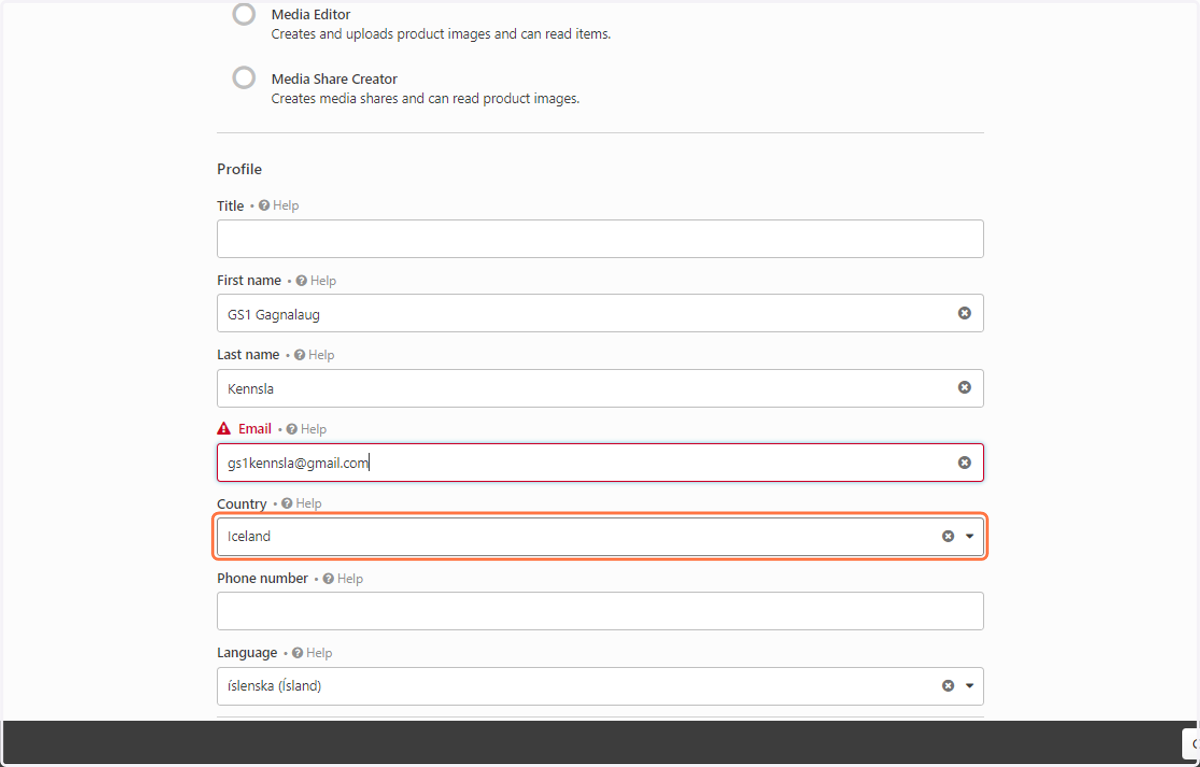Click the First name input field
This screenshot has height=767, width=1200.
(x=600, y=313)
